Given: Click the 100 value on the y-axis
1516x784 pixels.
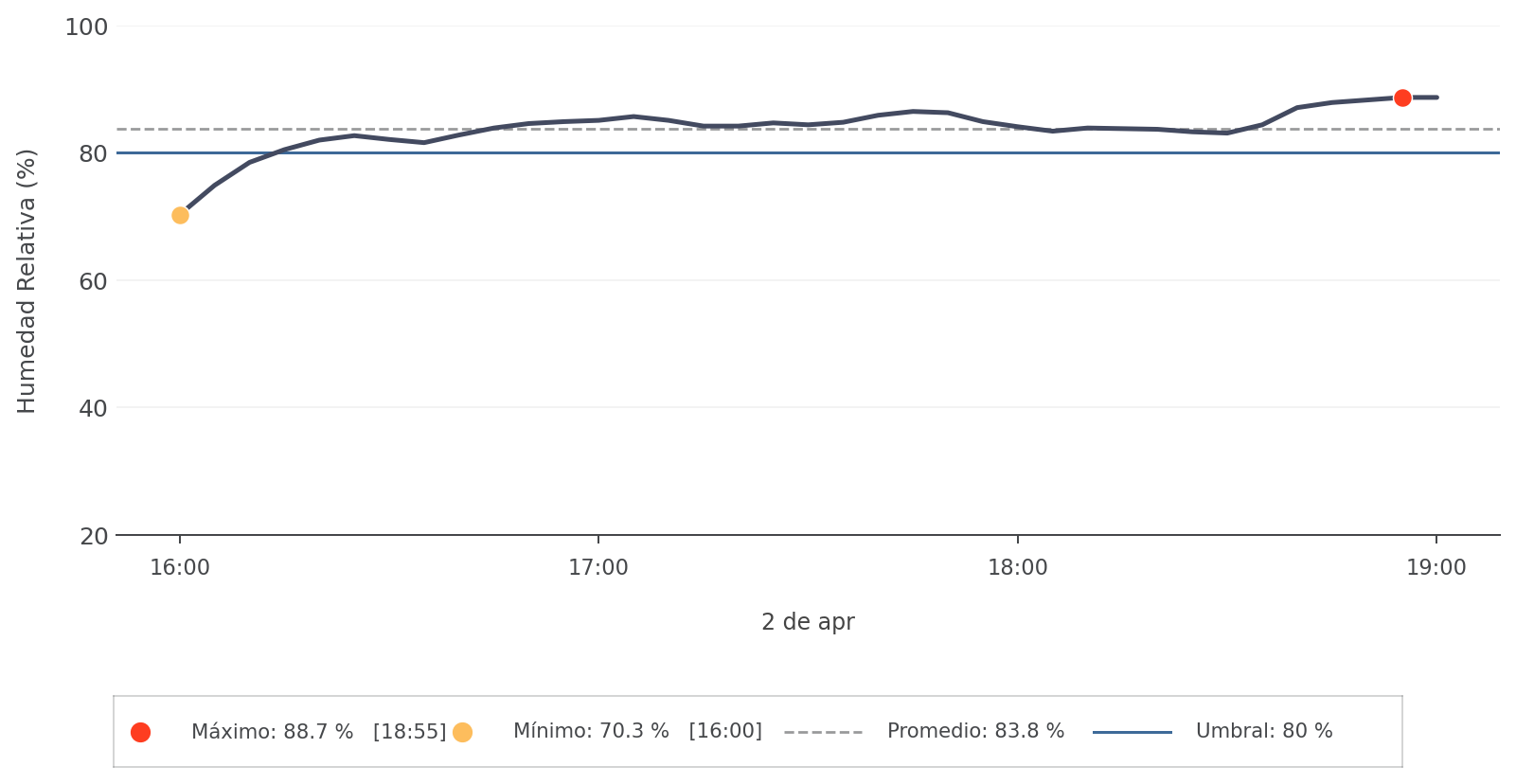Looking at the screenshot, I should (x=86, y=27).
